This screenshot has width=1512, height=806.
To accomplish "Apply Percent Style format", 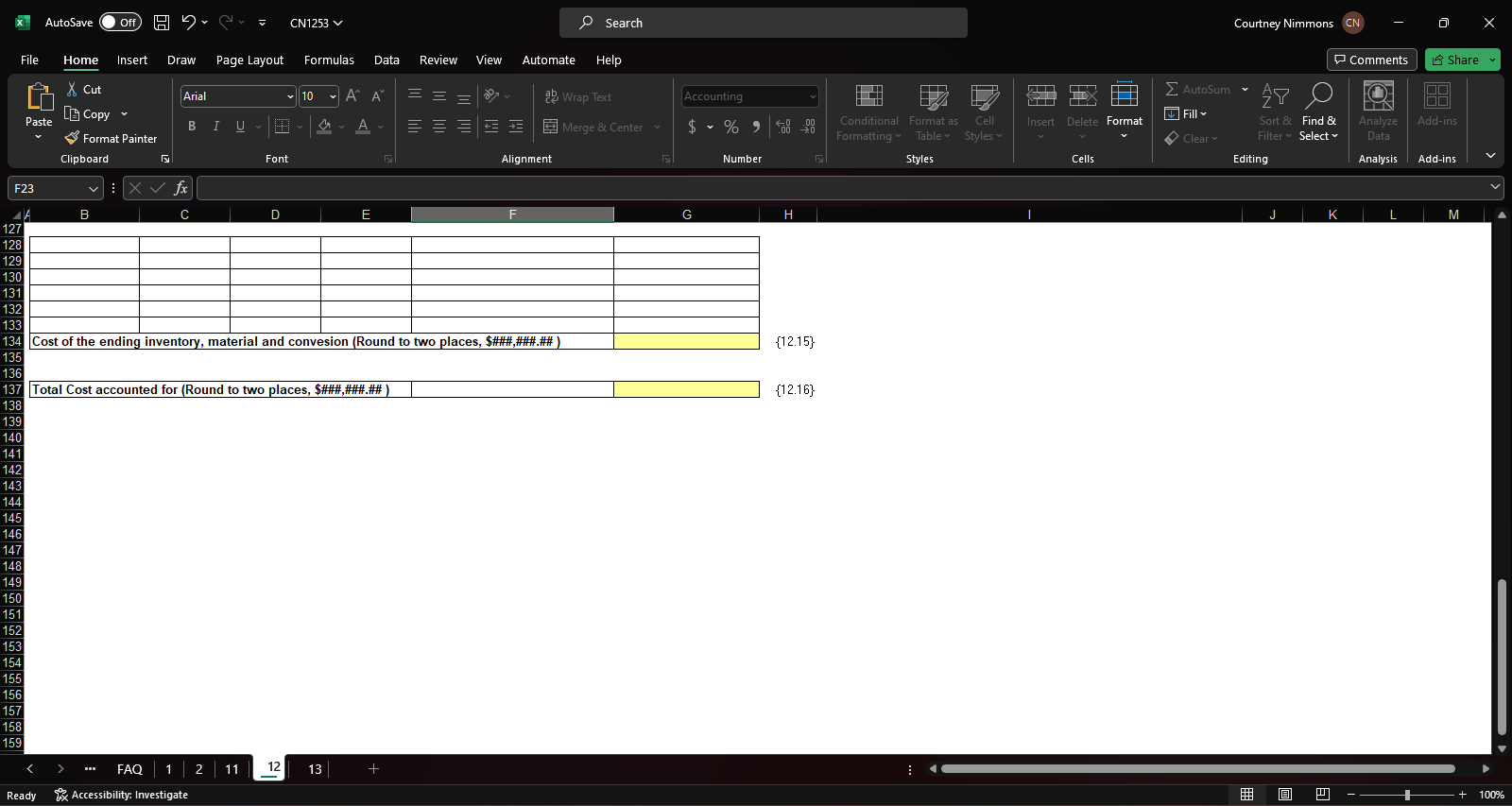I will tap(731, 127).
